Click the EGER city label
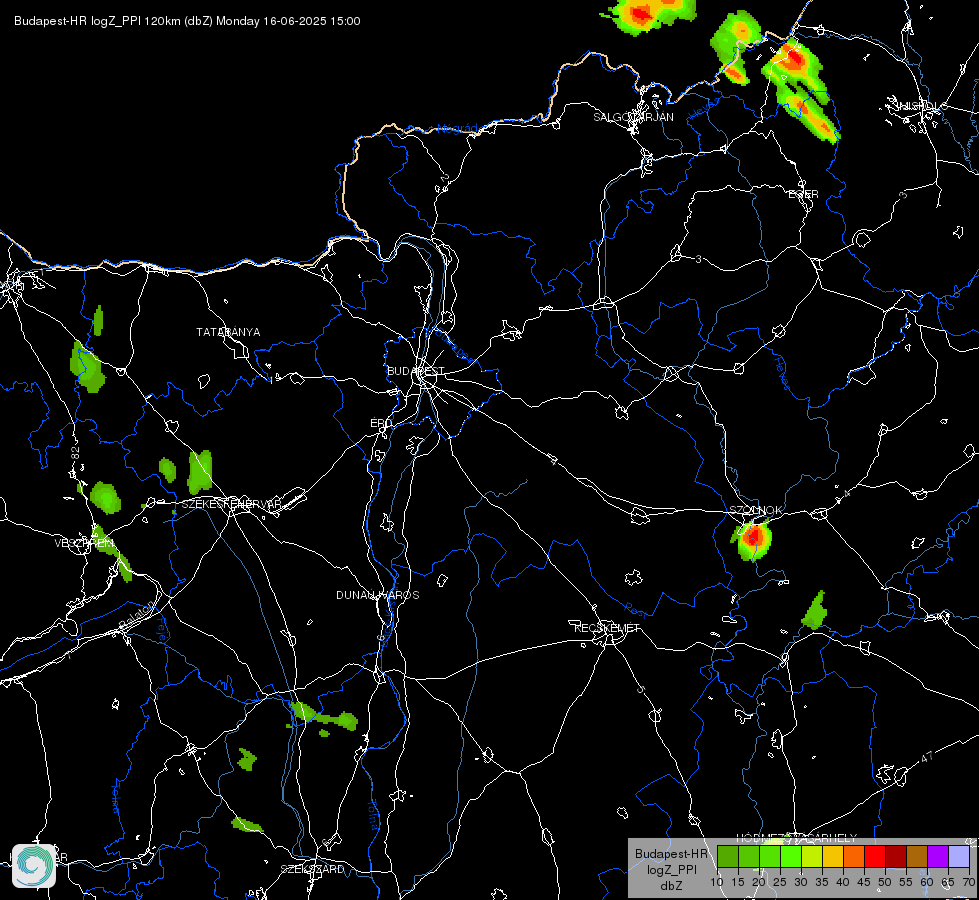 (x=803, y=194)
